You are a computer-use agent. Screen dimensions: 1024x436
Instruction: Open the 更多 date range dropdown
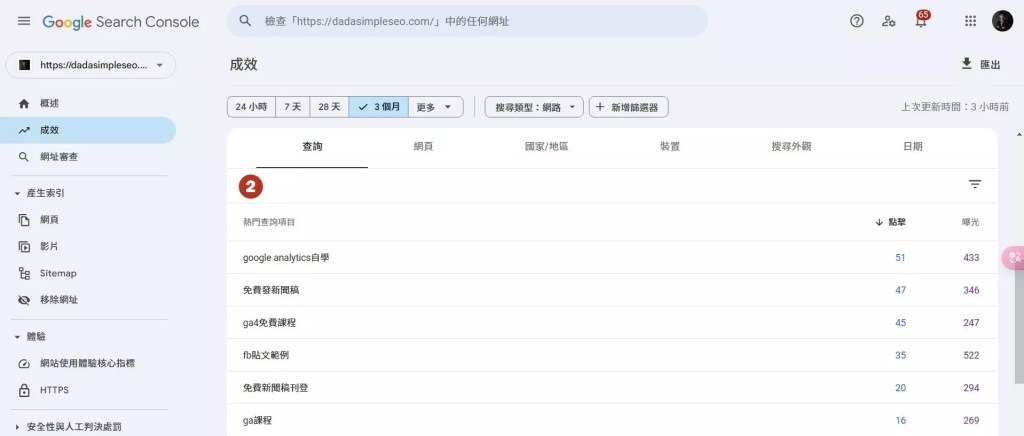point(436,107)
